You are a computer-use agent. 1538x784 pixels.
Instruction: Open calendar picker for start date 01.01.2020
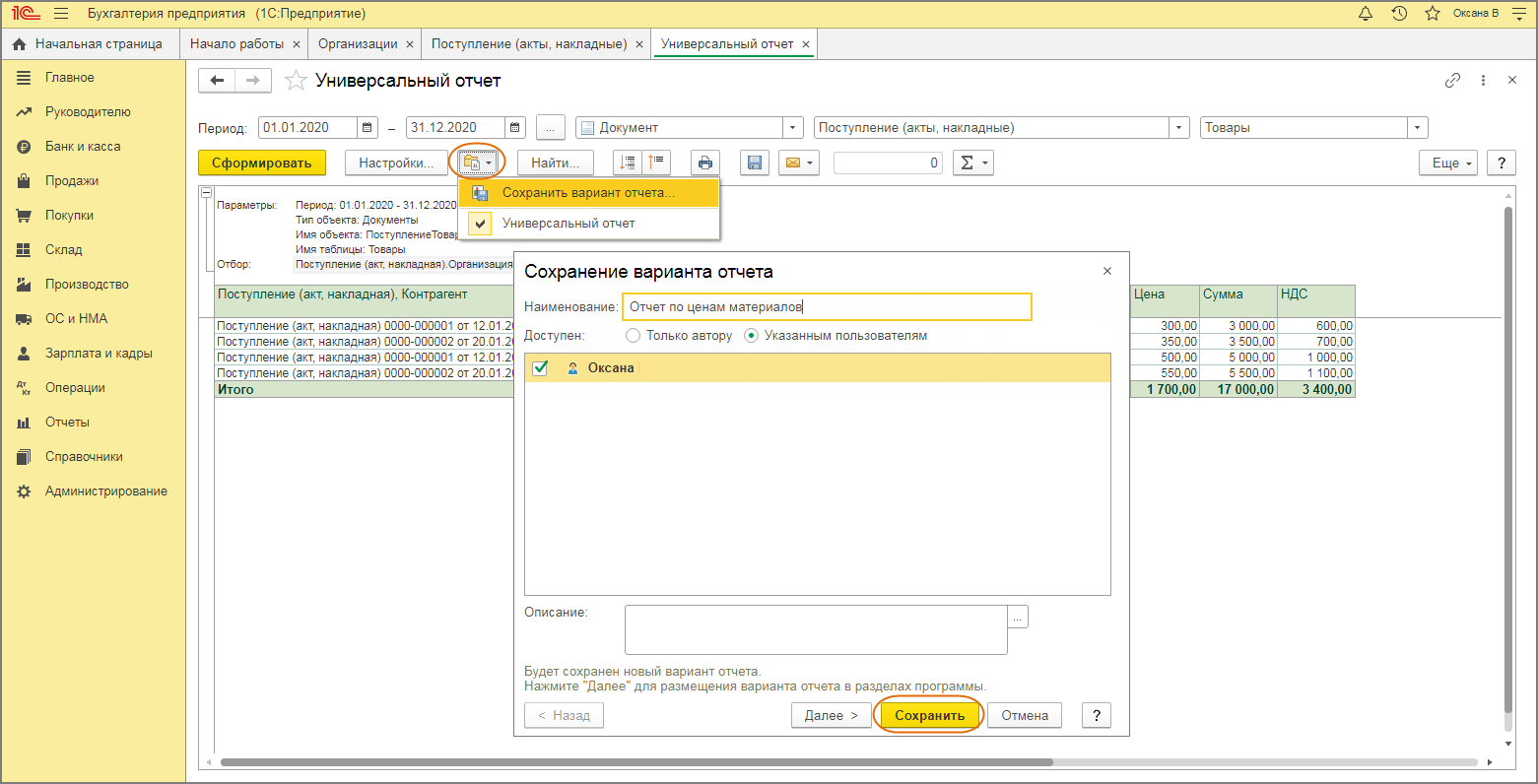368,128
